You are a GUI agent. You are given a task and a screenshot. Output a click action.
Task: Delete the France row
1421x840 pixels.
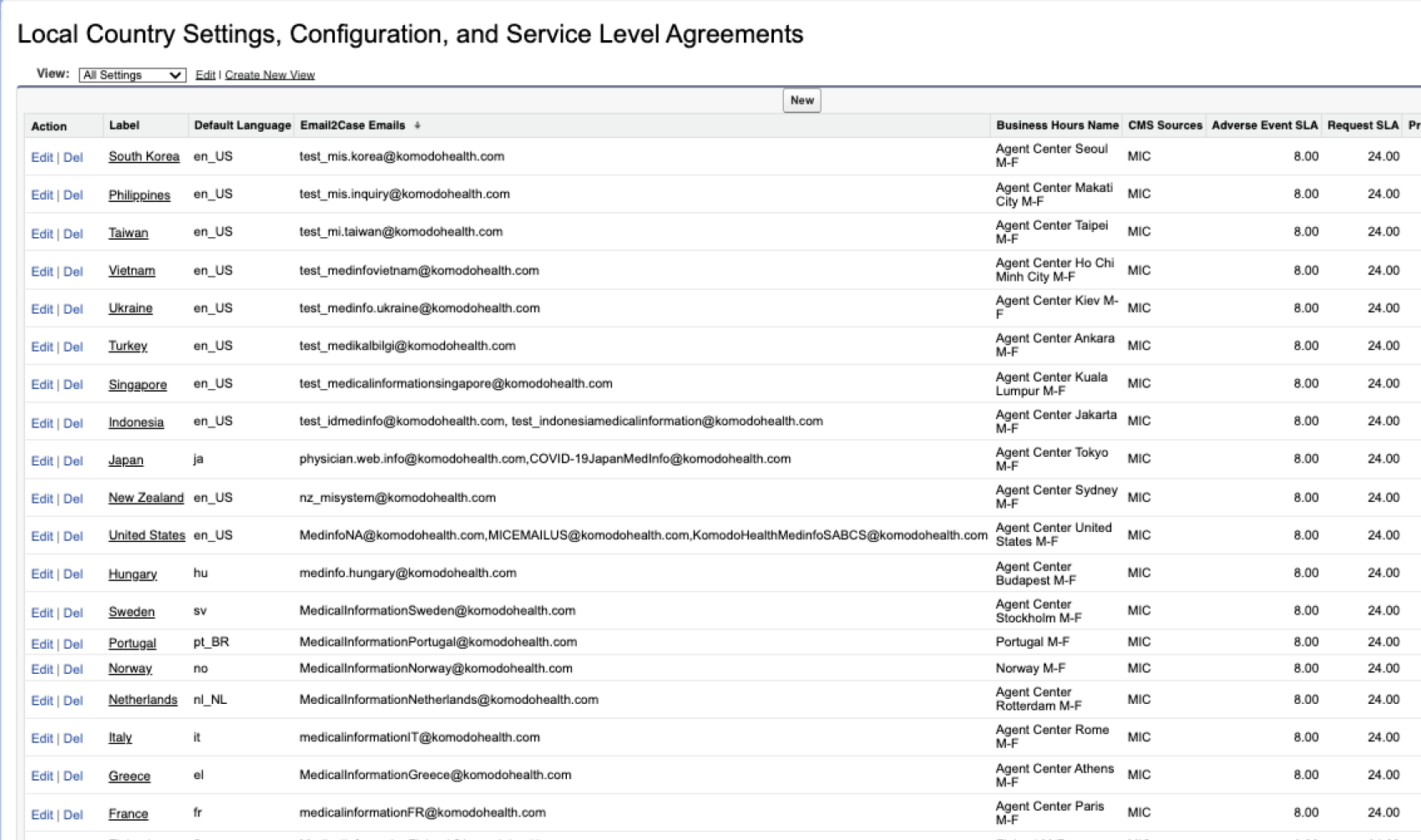pyautogui.click(x=73, y=814)
